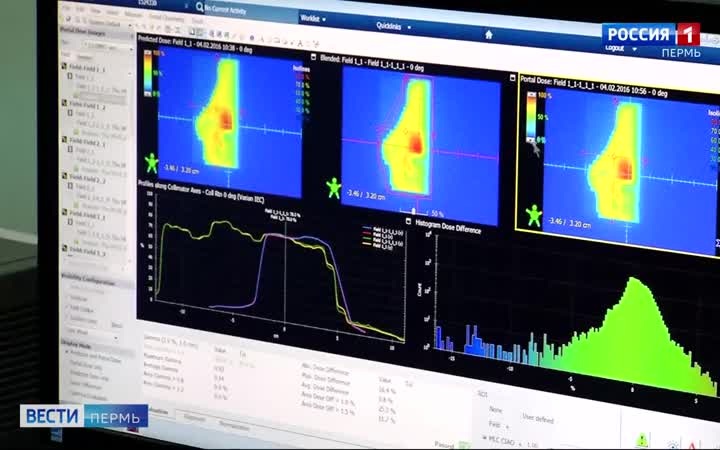Screen dimensions: 720x450
Task: Maximize the Blended image panel
Action: [x=314, y=57]
